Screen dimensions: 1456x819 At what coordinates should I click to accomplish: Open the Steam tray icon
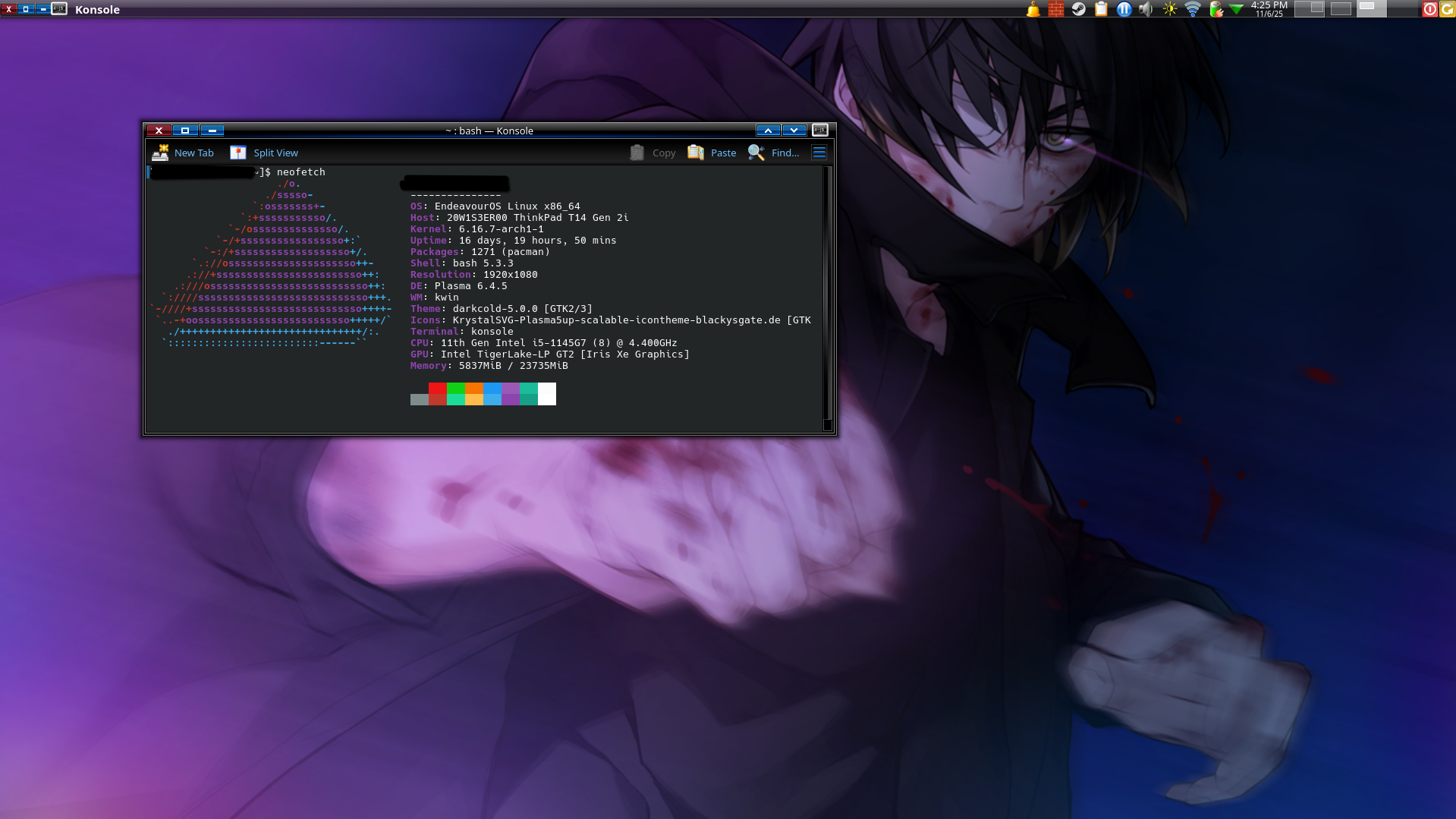pos(1078,9)
